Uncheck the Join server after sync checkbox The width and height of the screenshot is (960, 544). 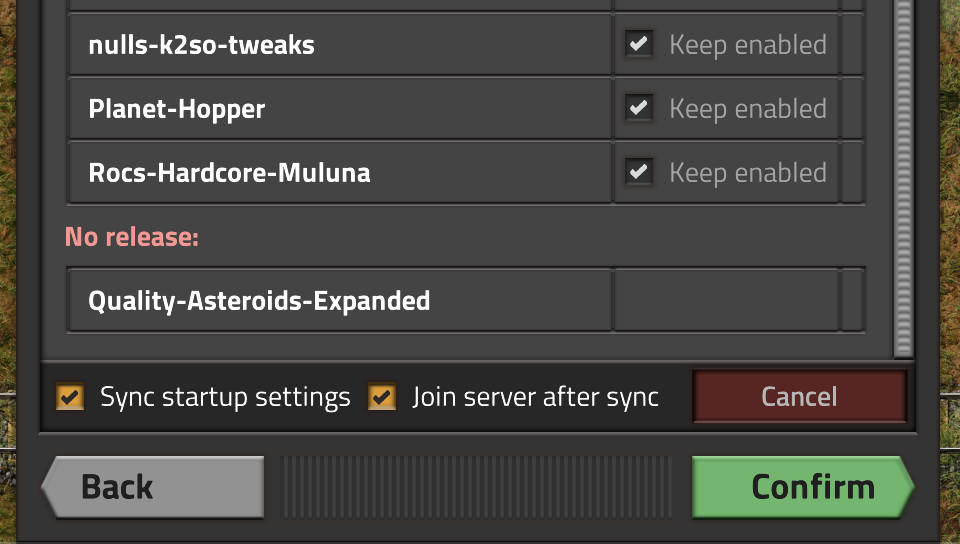(x=382, y=397)
